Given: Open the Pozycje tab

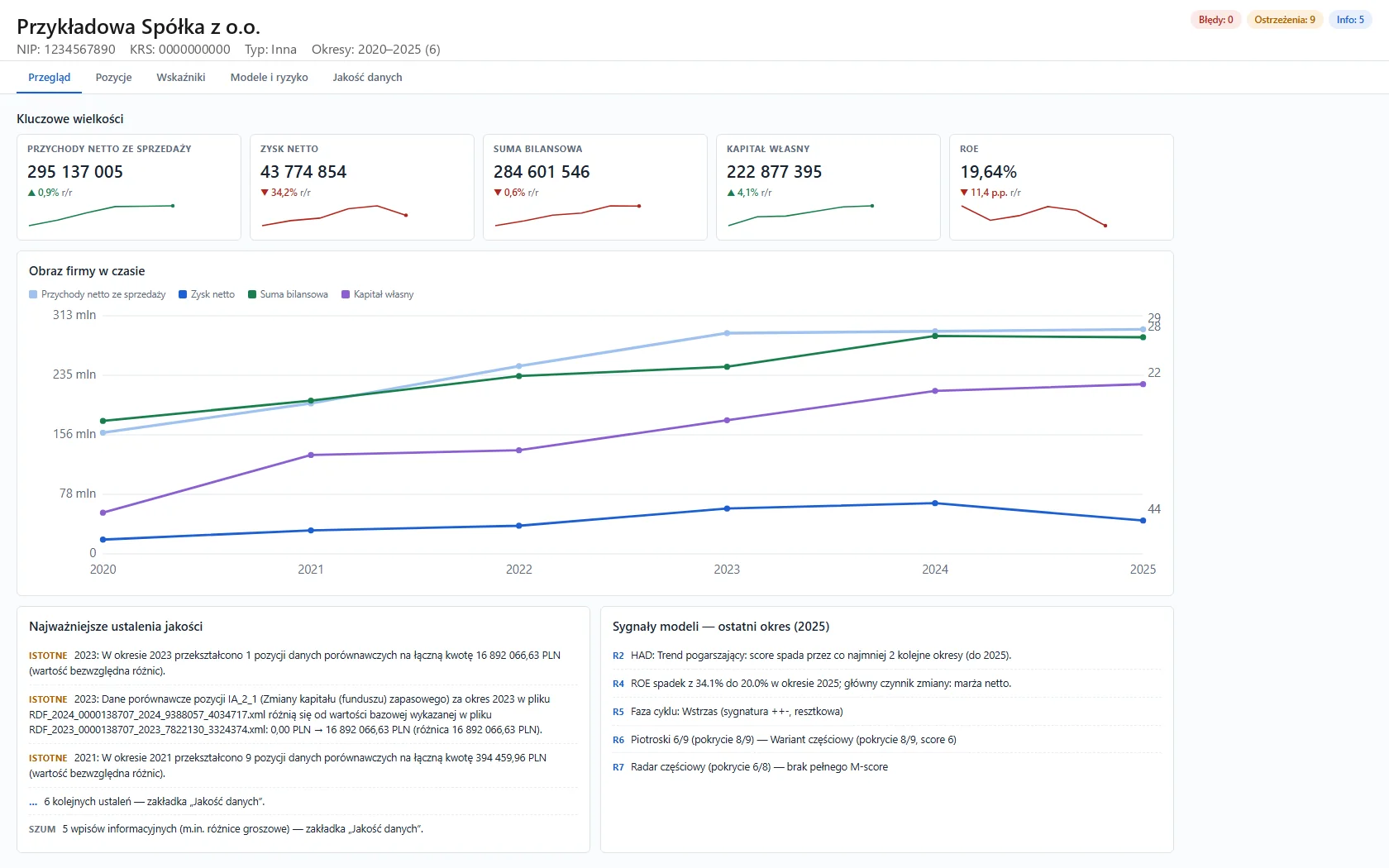Looking at the screenshot, I should [113, 78].
